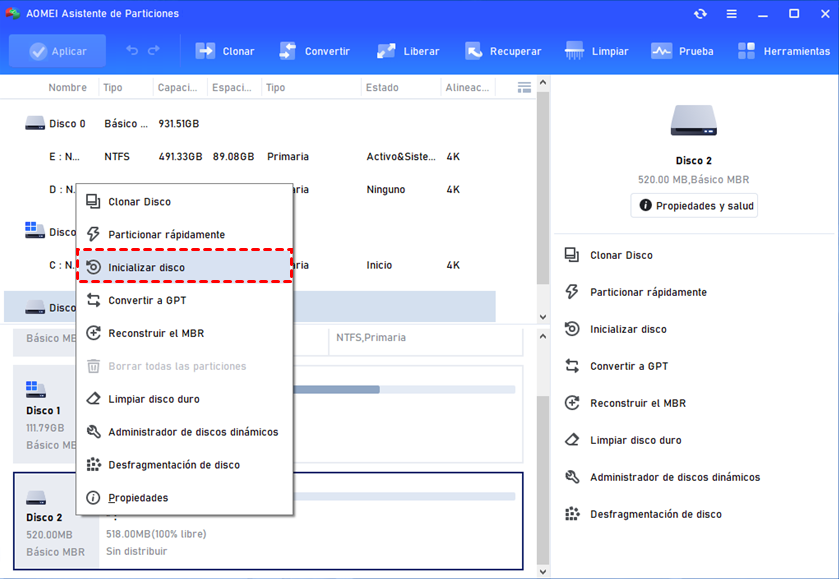The width and height of the screenshot is (839, 579).
Task: Click the undo arrow icon
Action: [x=132, y=51]
